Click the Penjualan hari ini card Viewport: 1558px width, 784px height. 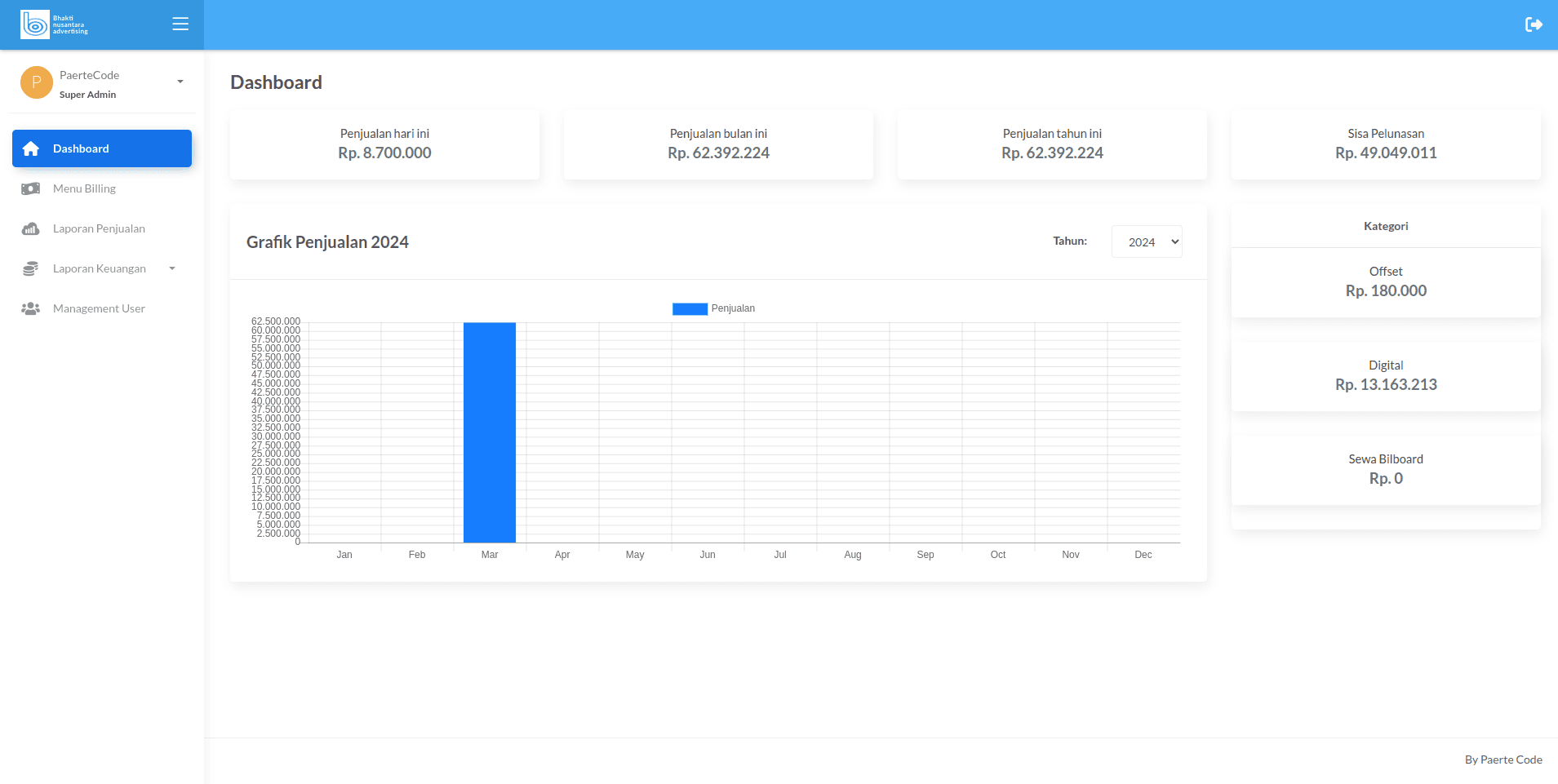tap(384, 144)
